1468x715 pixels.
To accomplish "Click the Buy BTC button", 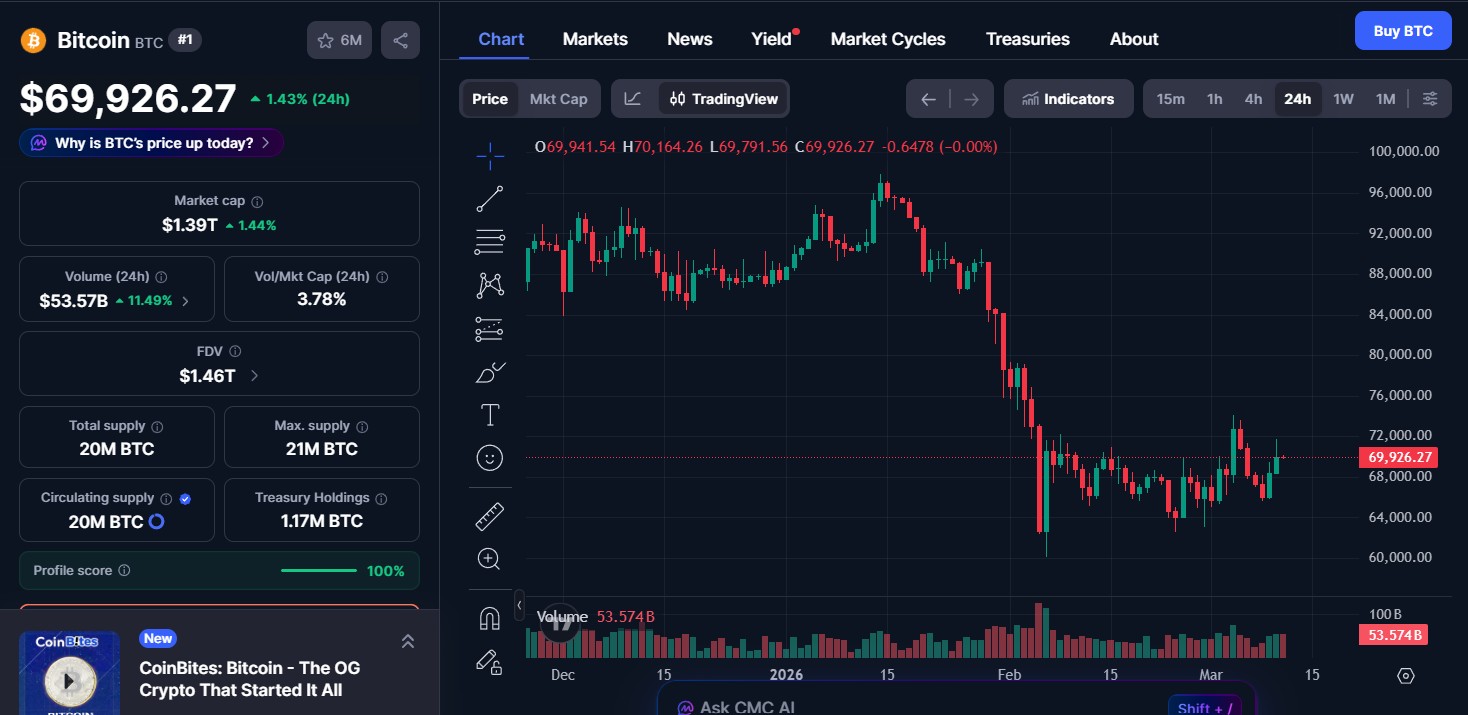I will coord(1402,30).
